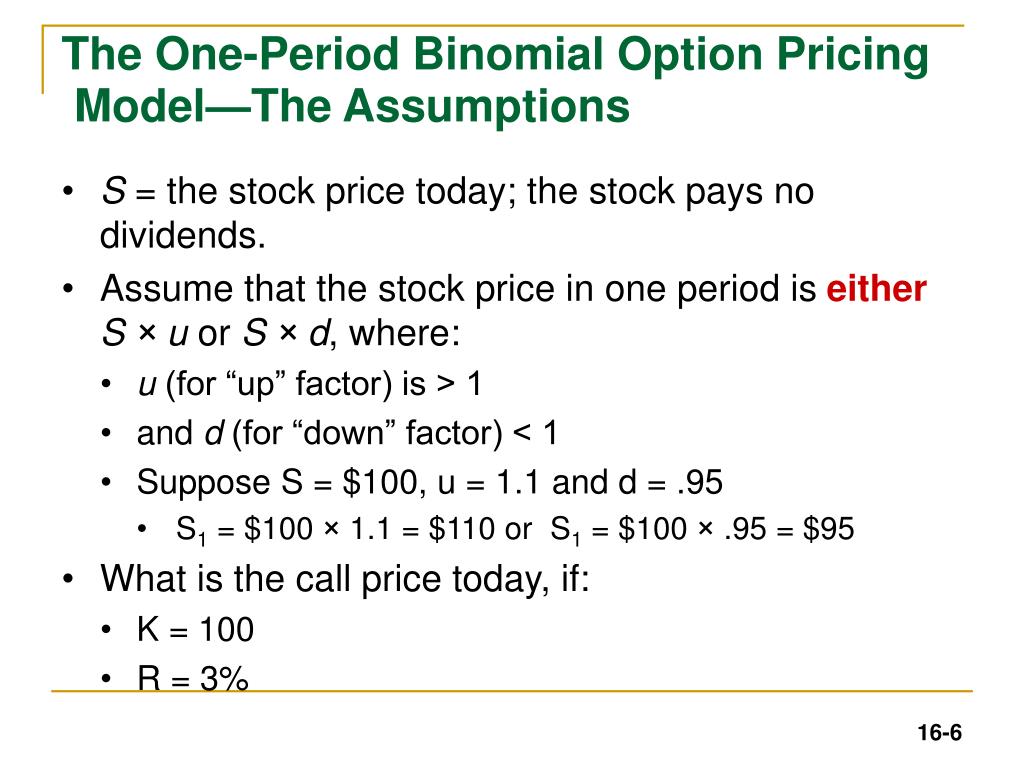Viewport: 1024px width, 768px height.
Task: Select the sub-bullet 'u (for "up" factor) is > 1'
Action: coord(310,384)
